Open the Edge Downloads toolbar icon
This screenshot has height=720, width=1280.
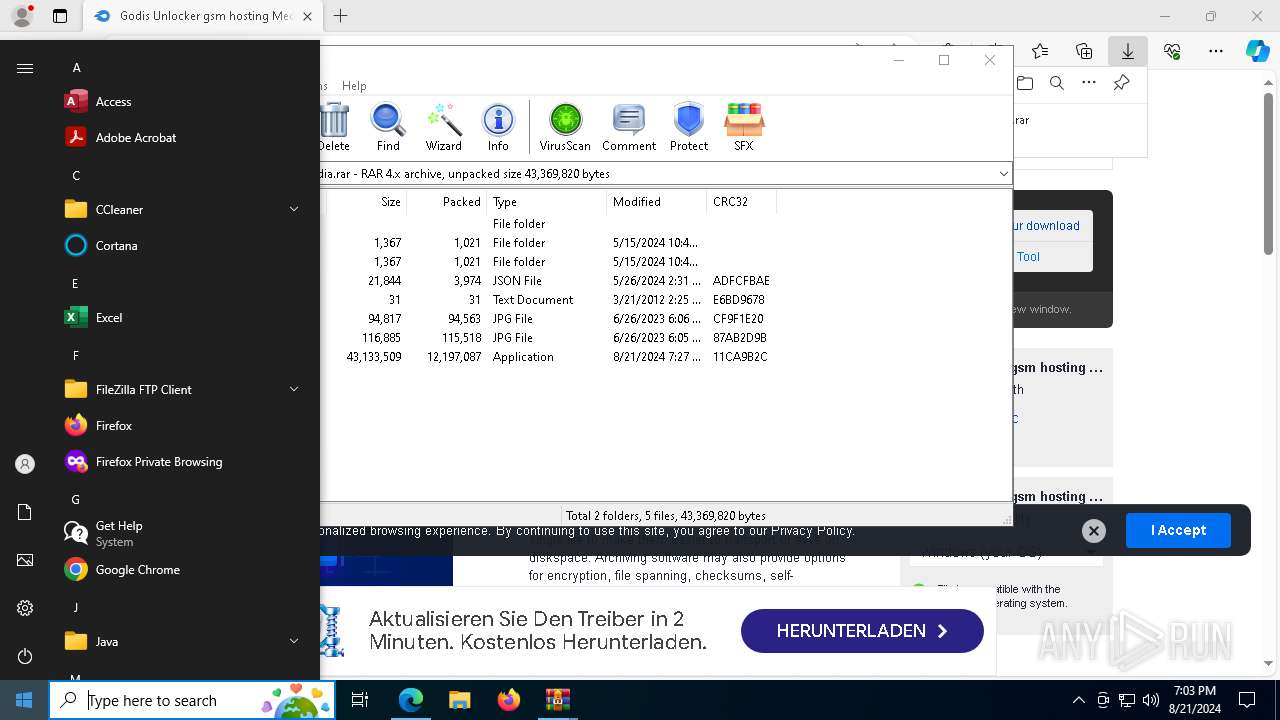coord(1127,51)
